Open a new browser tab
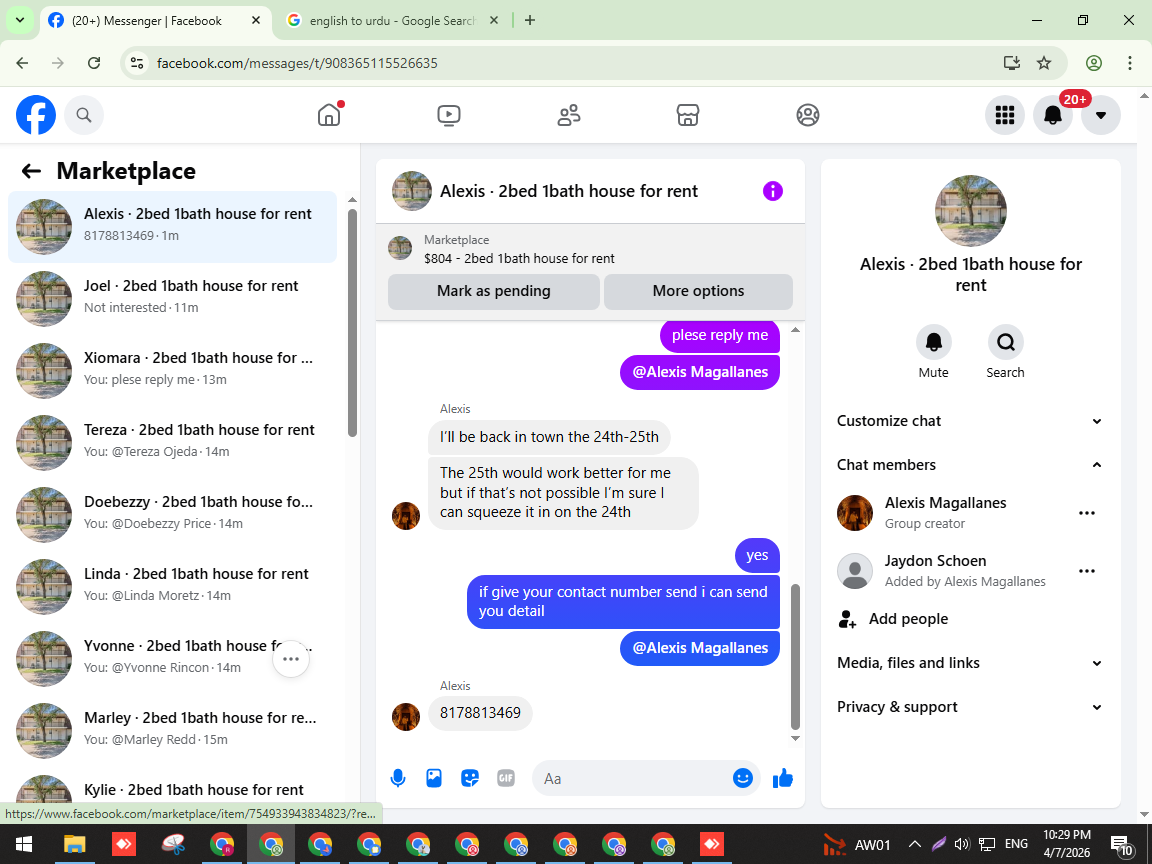Viewport: 1152px width, 864px height. (530, 21)
